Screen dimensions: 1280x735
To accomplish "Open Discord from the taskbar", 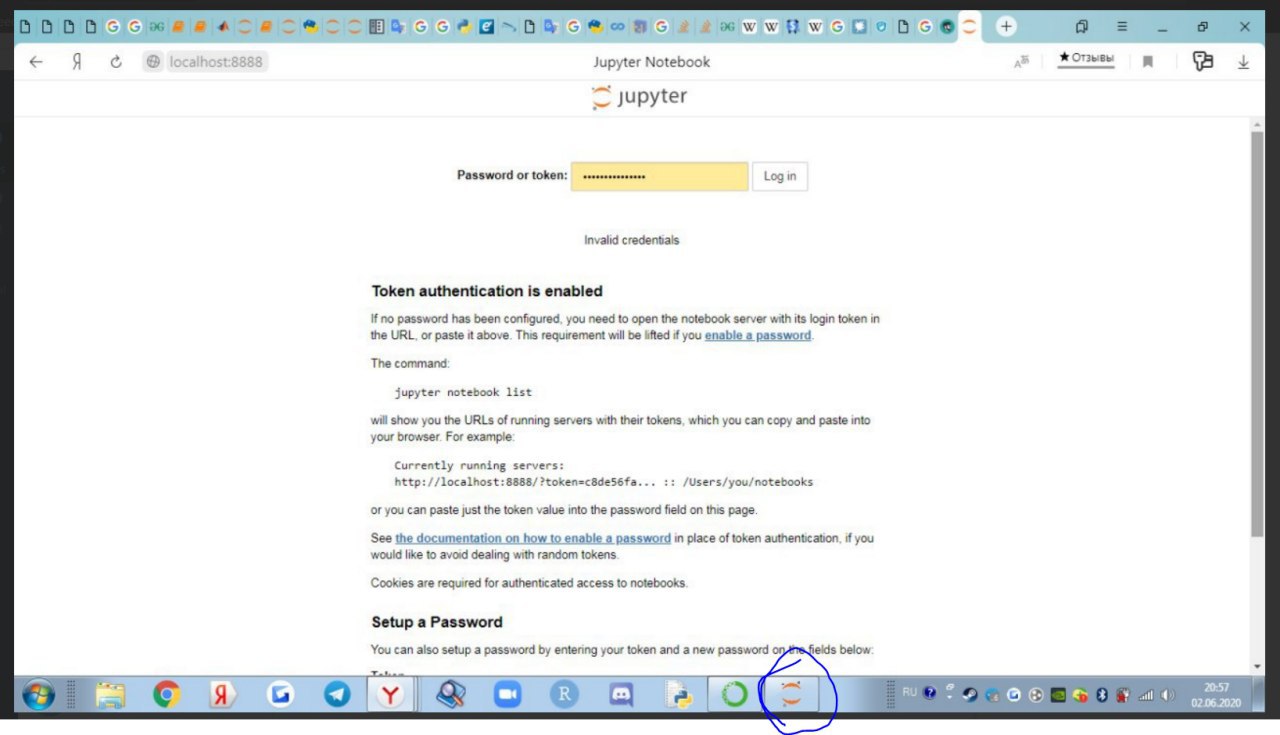I will point(621,695).
